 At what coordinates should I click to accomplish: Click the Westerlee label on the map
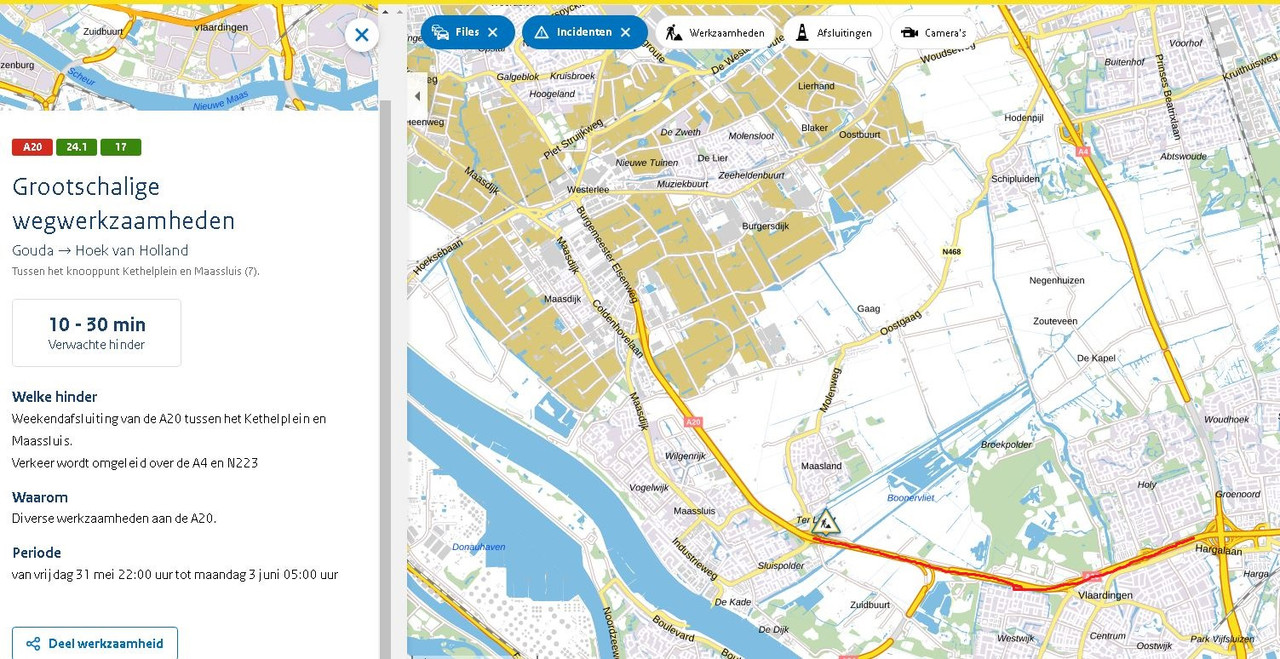[x=588, y=189]
